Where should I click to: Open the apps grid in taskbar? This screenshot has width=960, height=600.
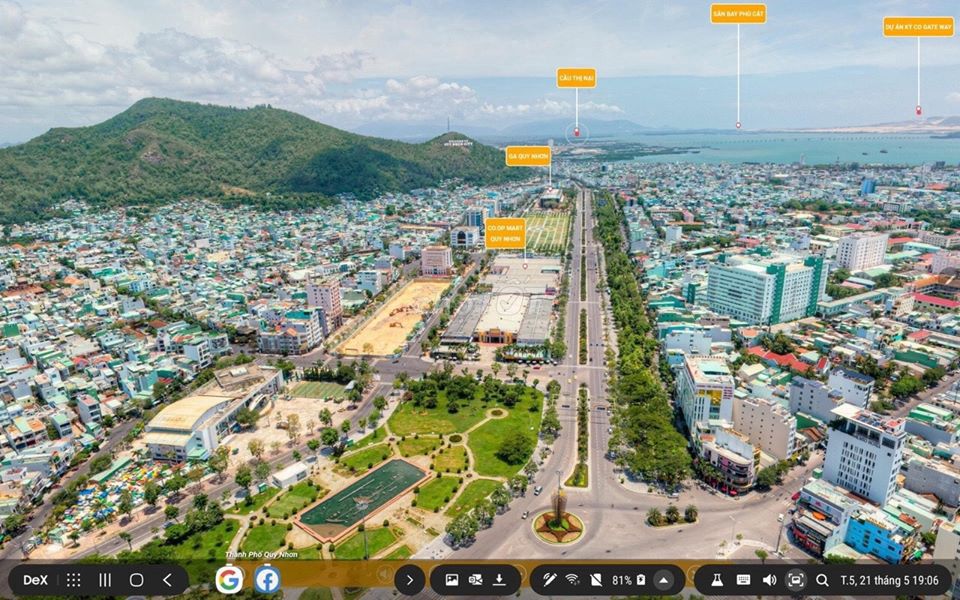click(73, 580)
